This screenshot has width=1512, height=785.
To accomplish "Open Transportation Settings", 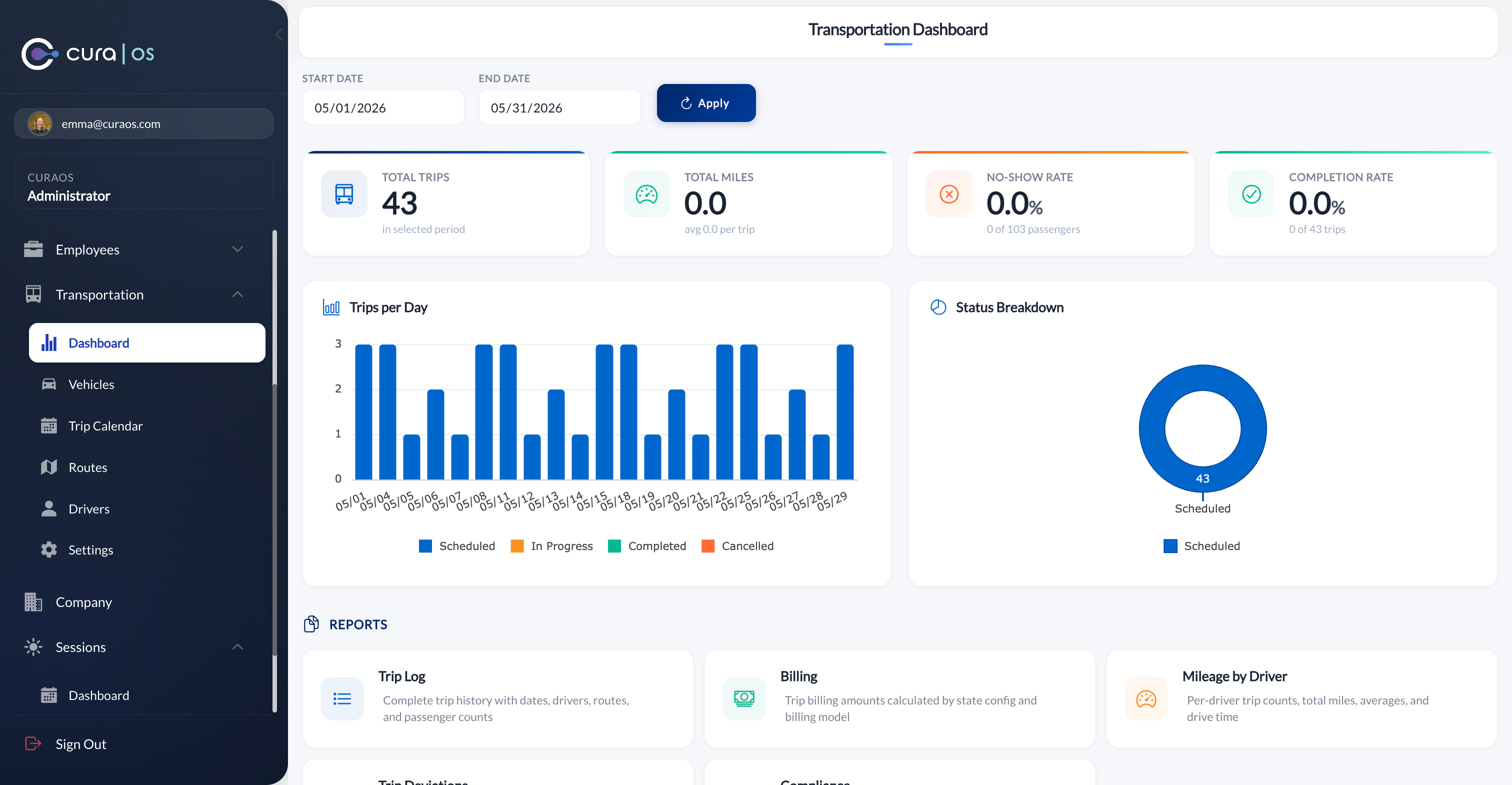I will tap(146, 550).
